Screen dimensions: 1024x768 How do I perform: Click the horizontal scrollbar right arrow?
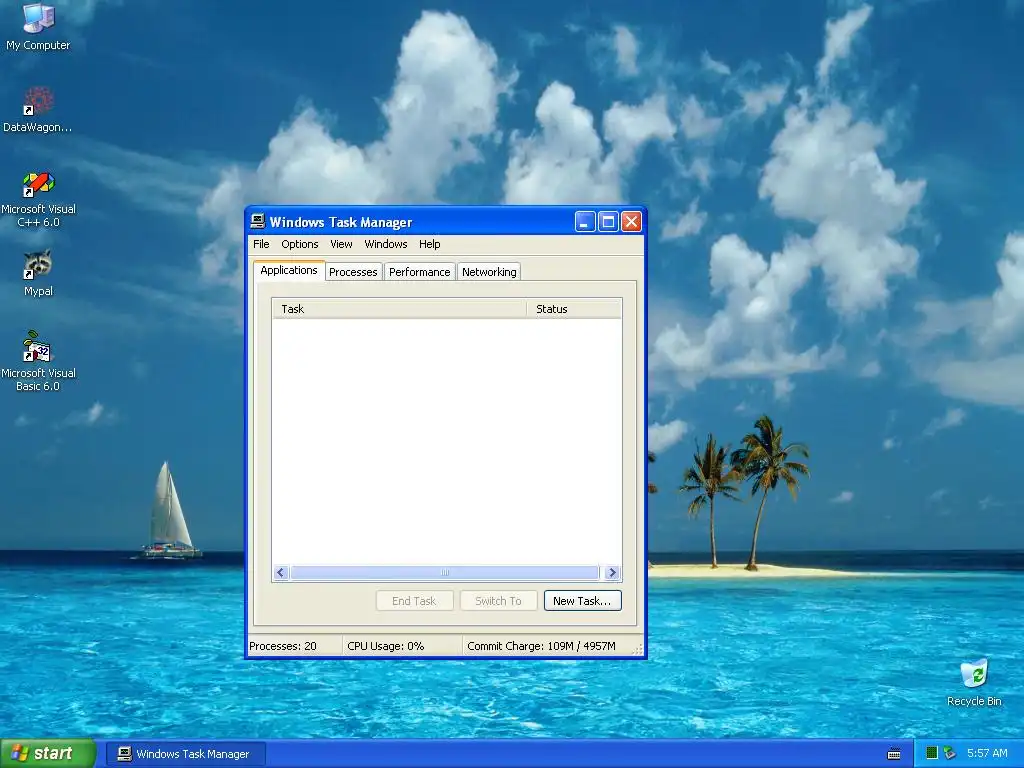(x=612, y=573)
